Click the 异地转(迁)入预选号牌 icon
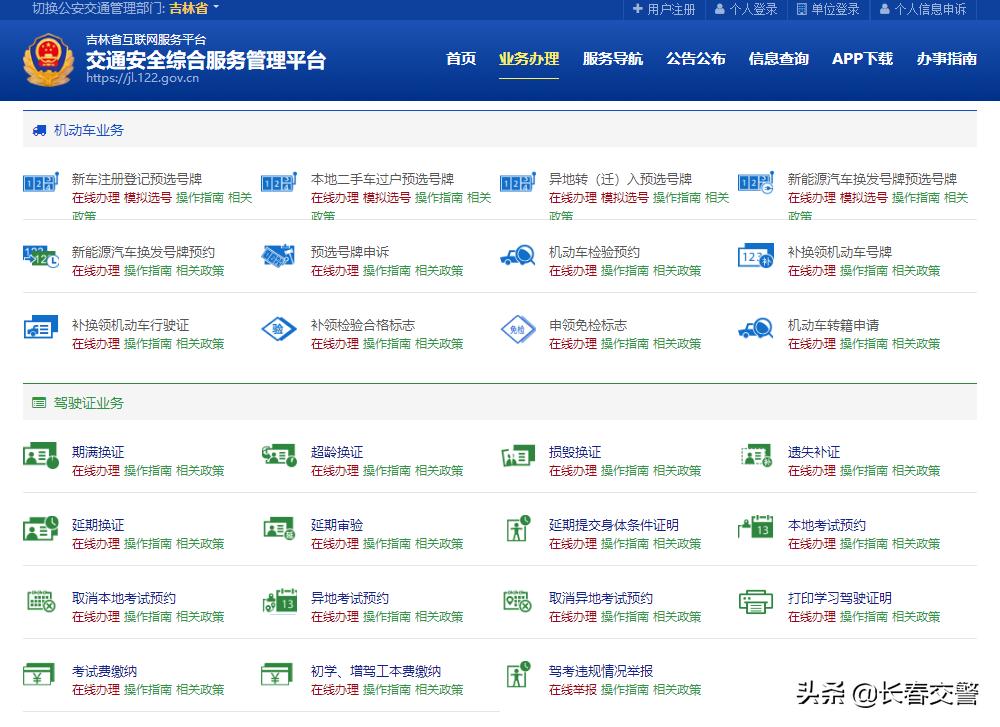The width and height of the screenshot is (1000, 727). [518, 182]
